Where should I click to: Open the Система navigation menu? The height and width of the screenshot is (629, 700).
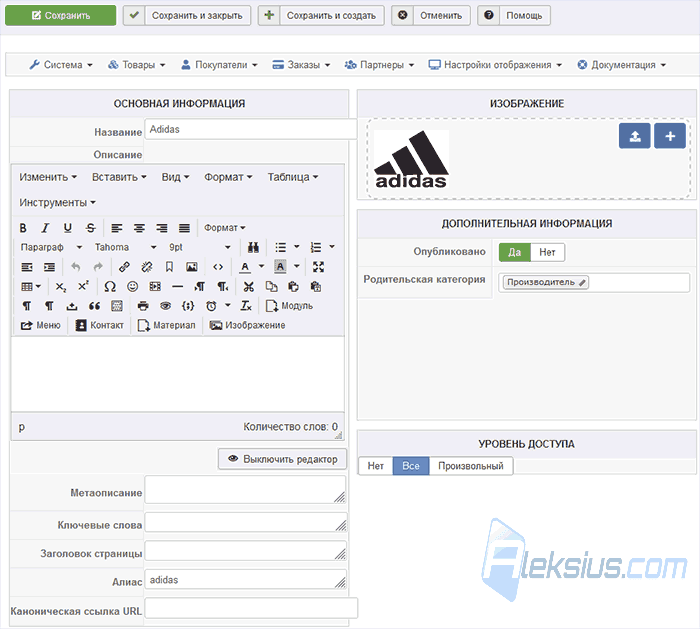point(61,65)
